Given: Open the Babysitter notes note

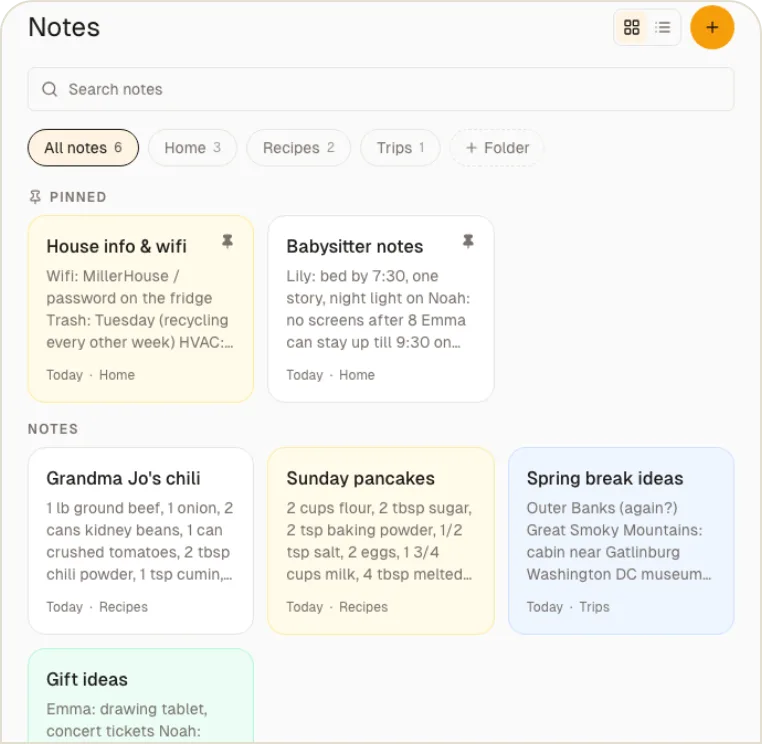Looking at the screenshot, I should coord(381,309).
